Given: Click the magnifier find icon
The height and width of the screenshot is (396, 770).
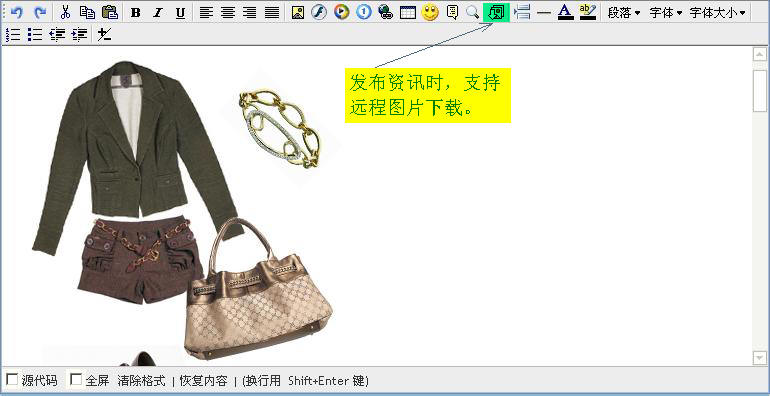Looking at the screenshot, I should click(472, 12).
